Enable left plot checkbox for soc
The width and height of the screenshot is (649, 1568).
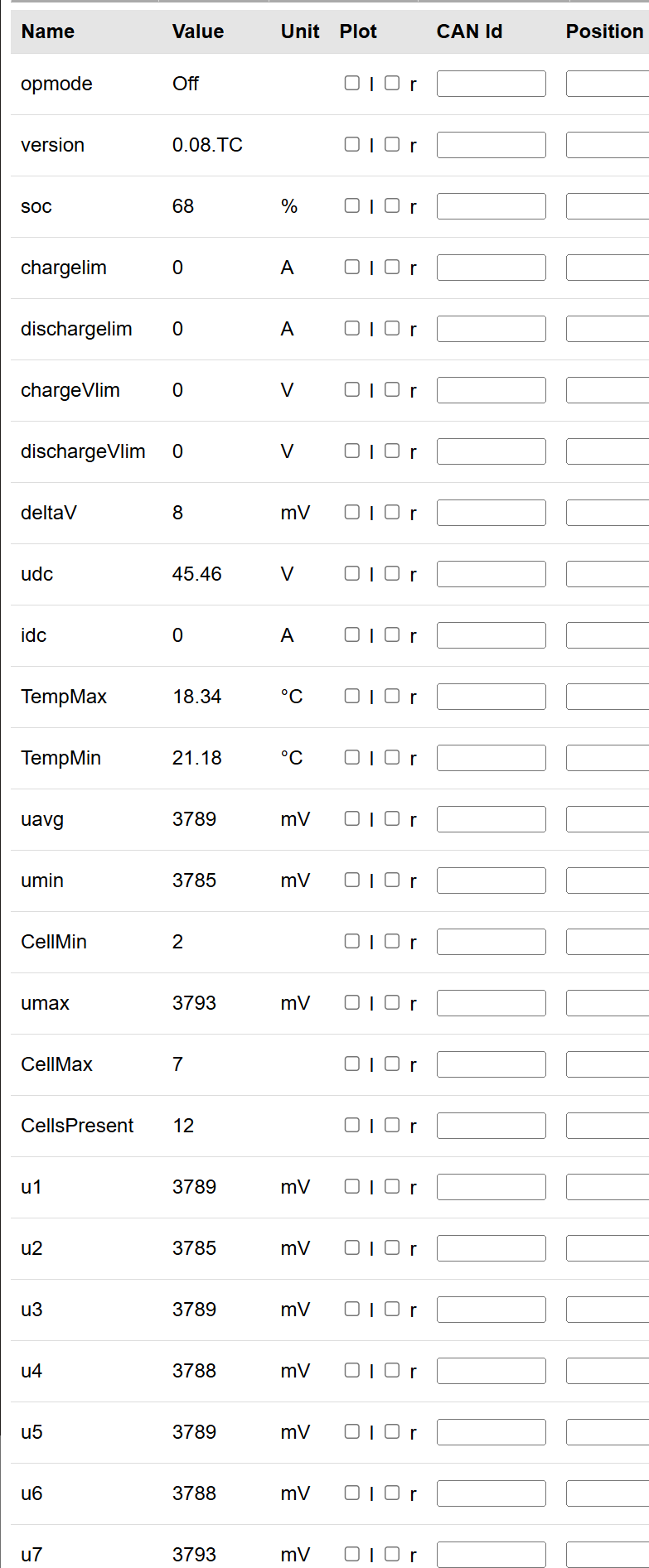click(352, 205)
